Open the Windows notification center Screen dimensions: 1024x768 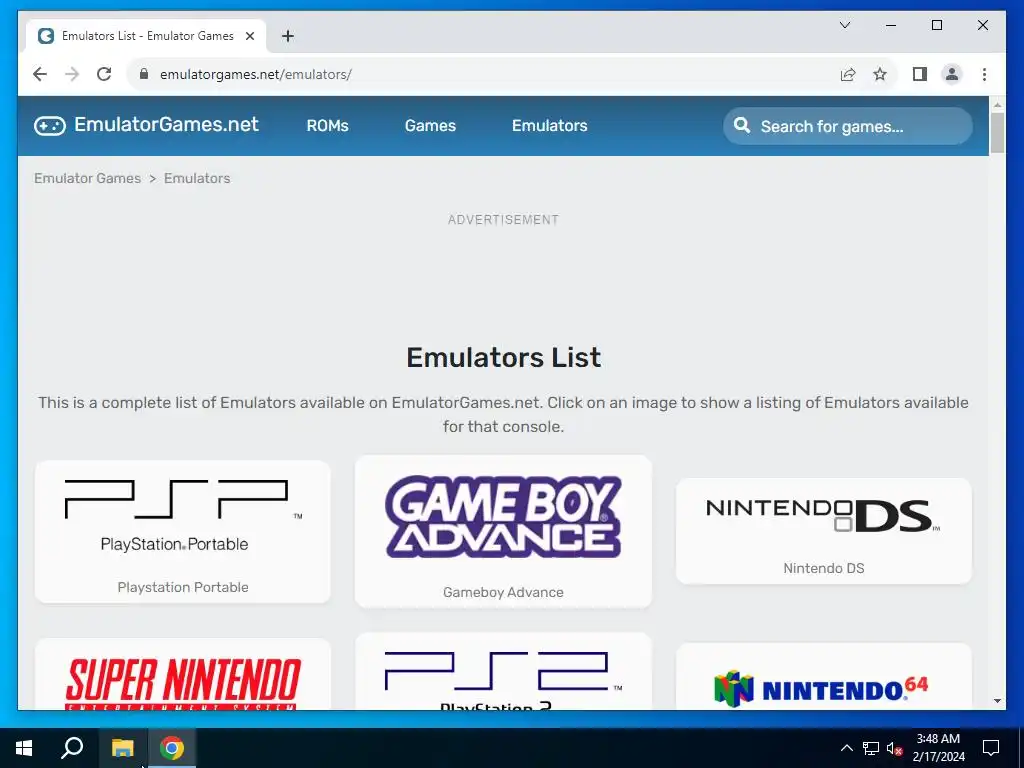click(991, 748)
